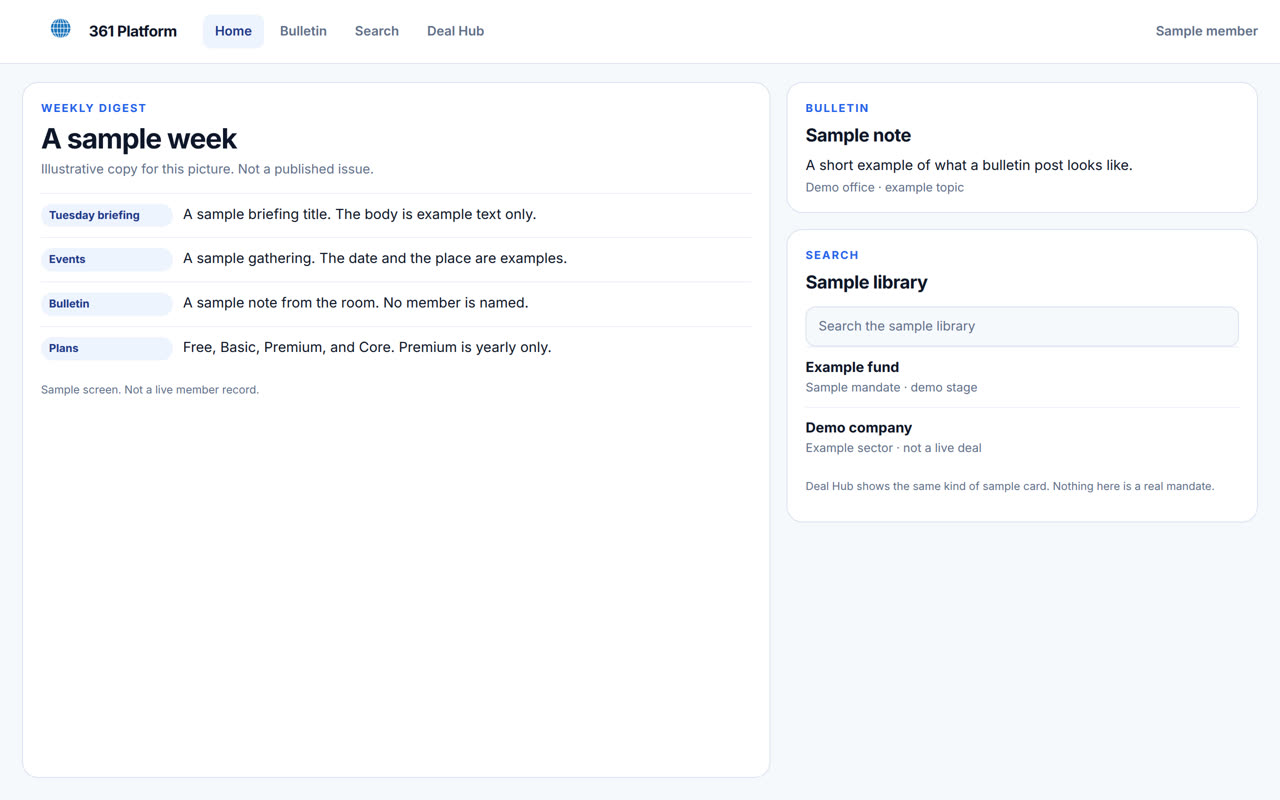Viewport: 1280px width, 800px height.
Task: Switch to the Deal Hub tab
Action: point(455,31)
